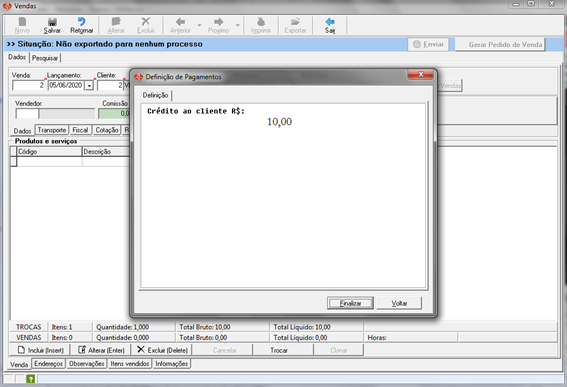Click the Retornar undo arrow icon
This screenshot has height=387, width=567.
81,22
